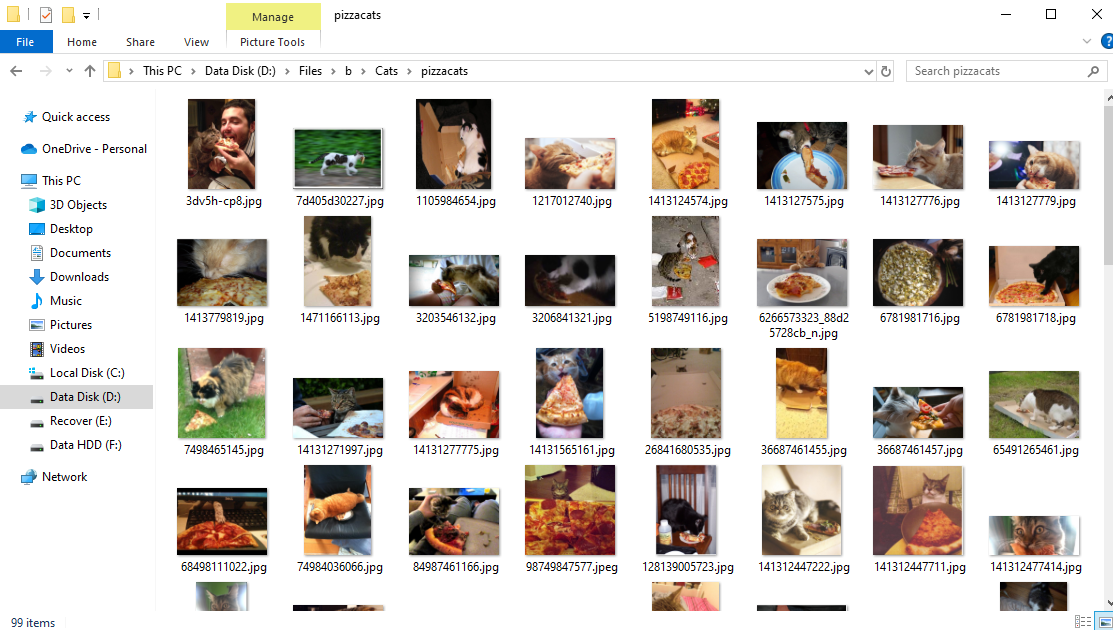
Task: Click the folder icon in address bar
Action: (x=114, y=71)
